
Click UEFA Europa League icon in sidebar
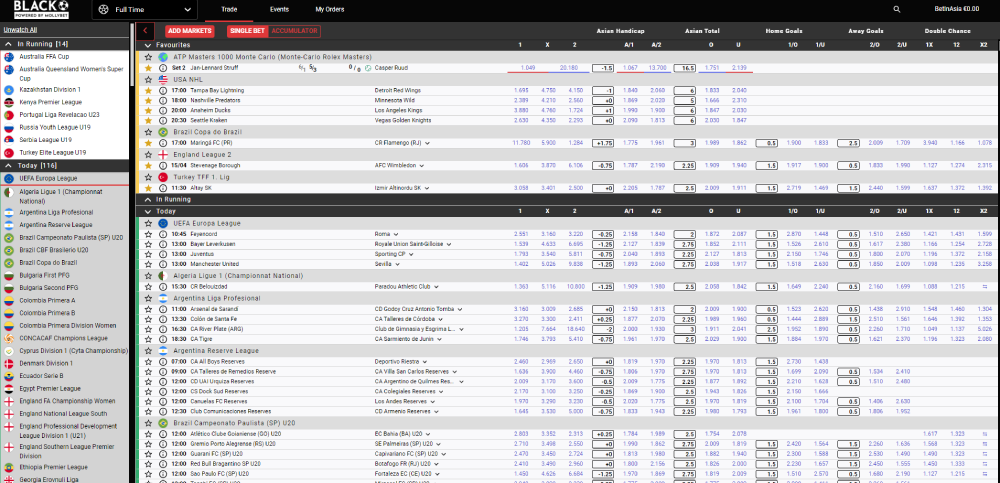click(9, 179)
